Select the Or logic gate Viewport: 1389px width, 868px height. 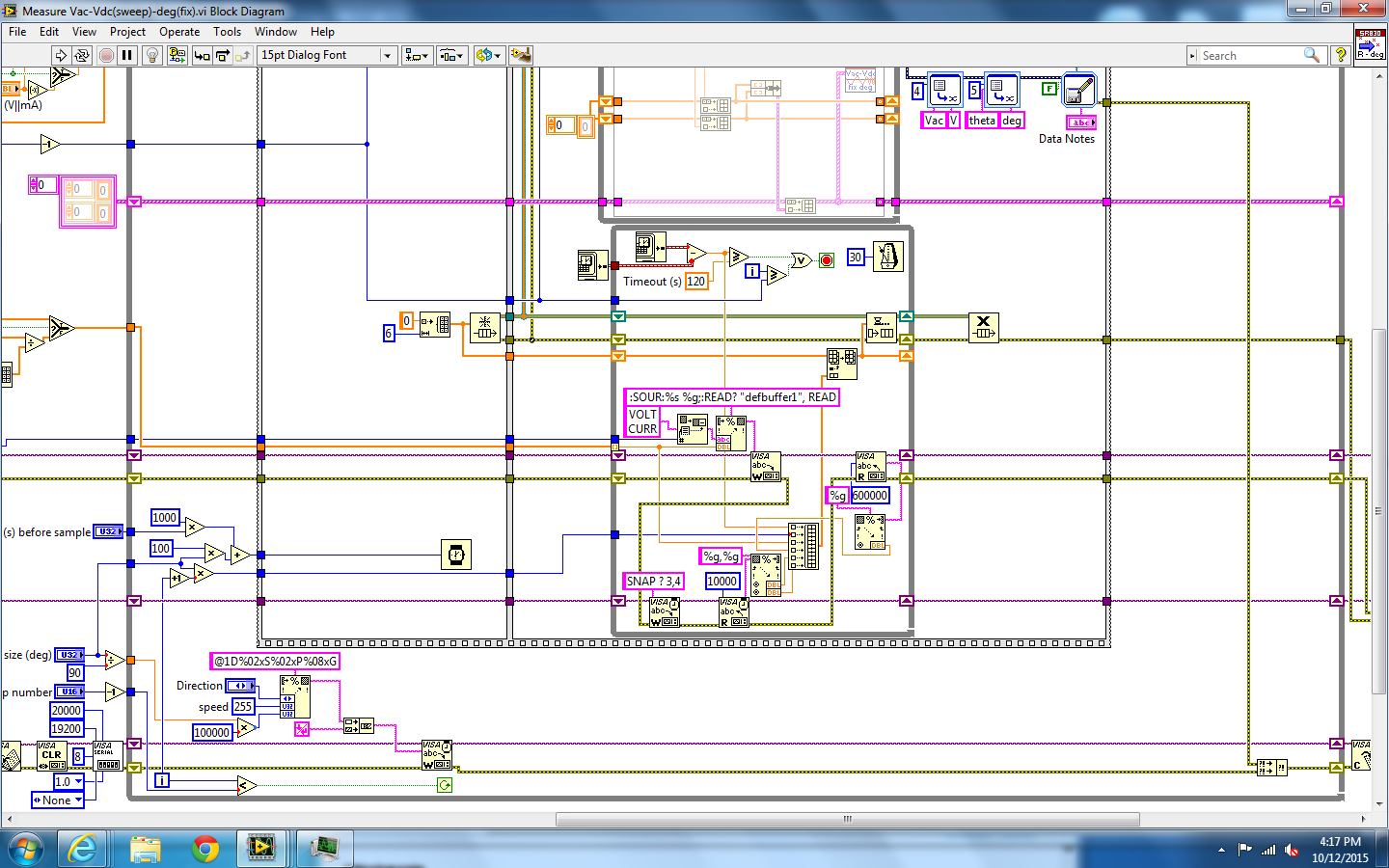801,260
